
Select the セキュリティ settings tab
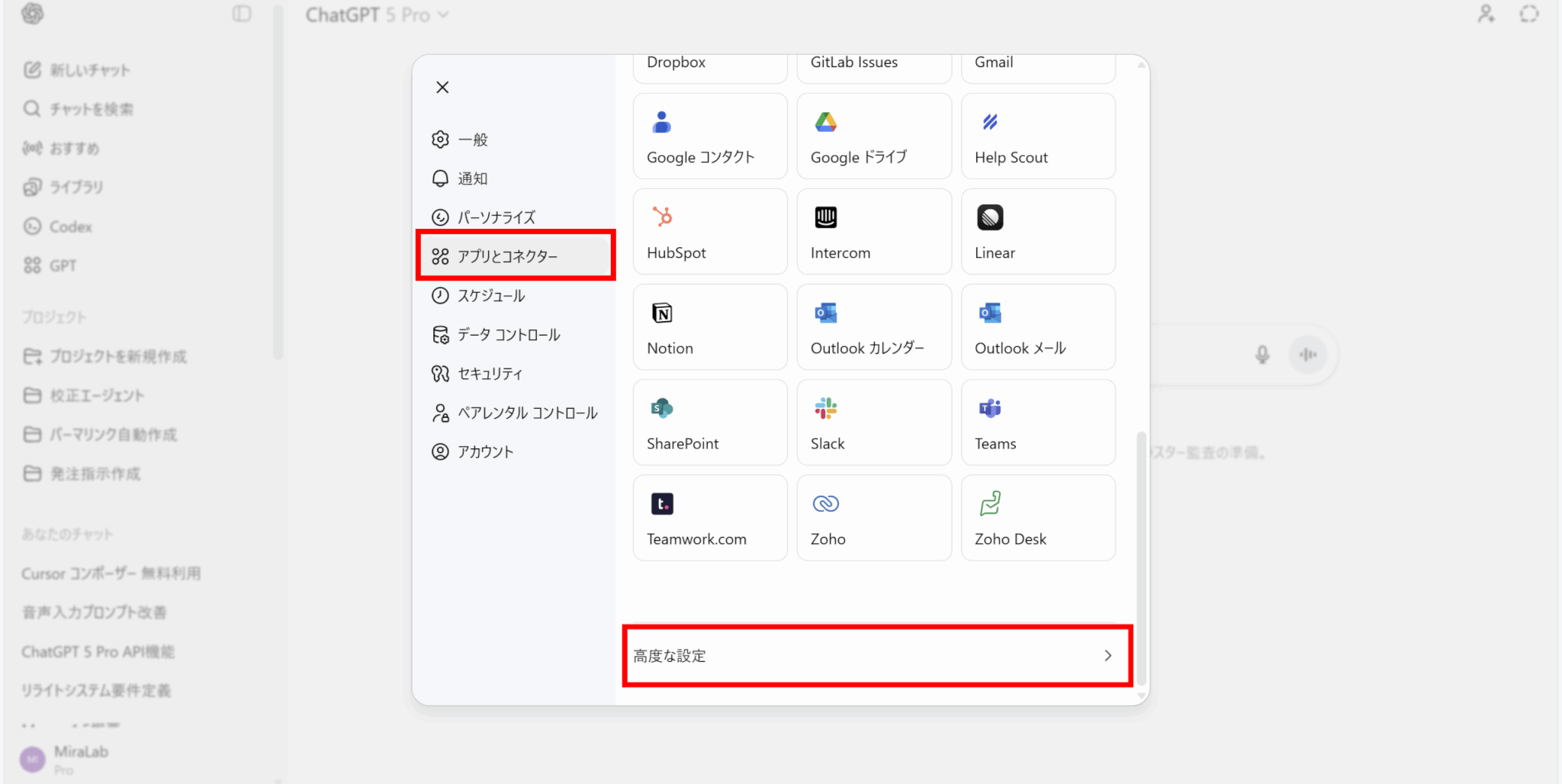[490, 374]
